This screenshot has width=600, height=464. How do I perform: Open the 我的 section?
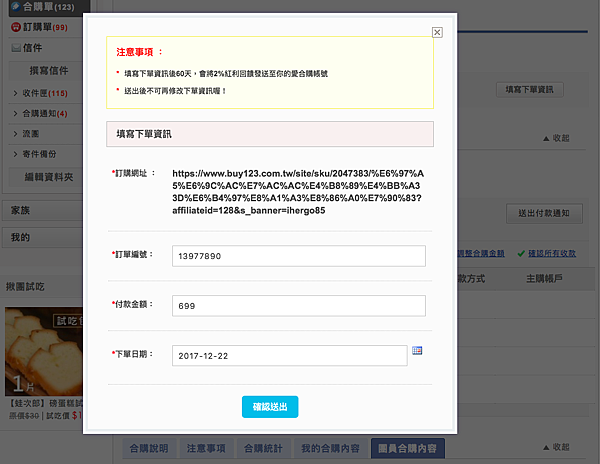click(42, 238)
